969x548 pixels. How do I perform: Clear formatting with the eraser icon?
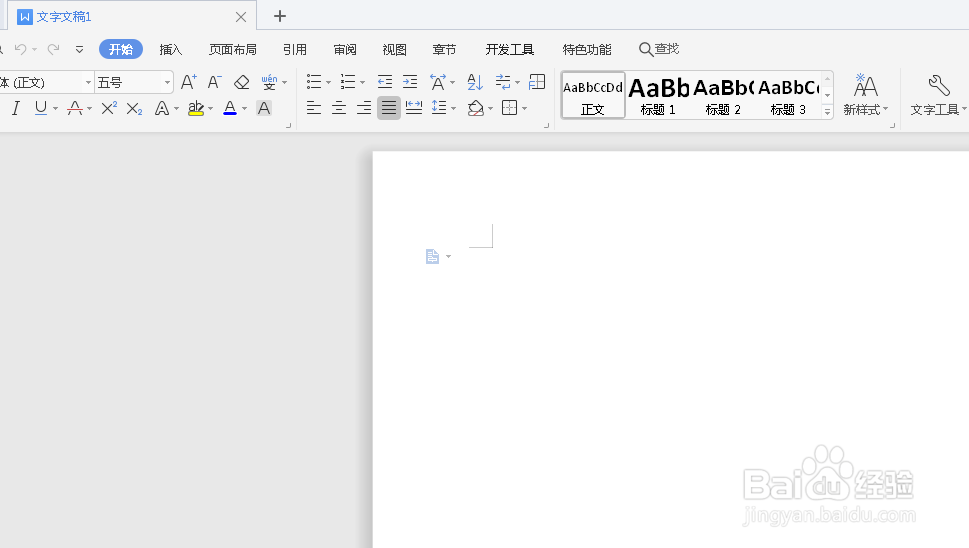(x=242, y=82)
